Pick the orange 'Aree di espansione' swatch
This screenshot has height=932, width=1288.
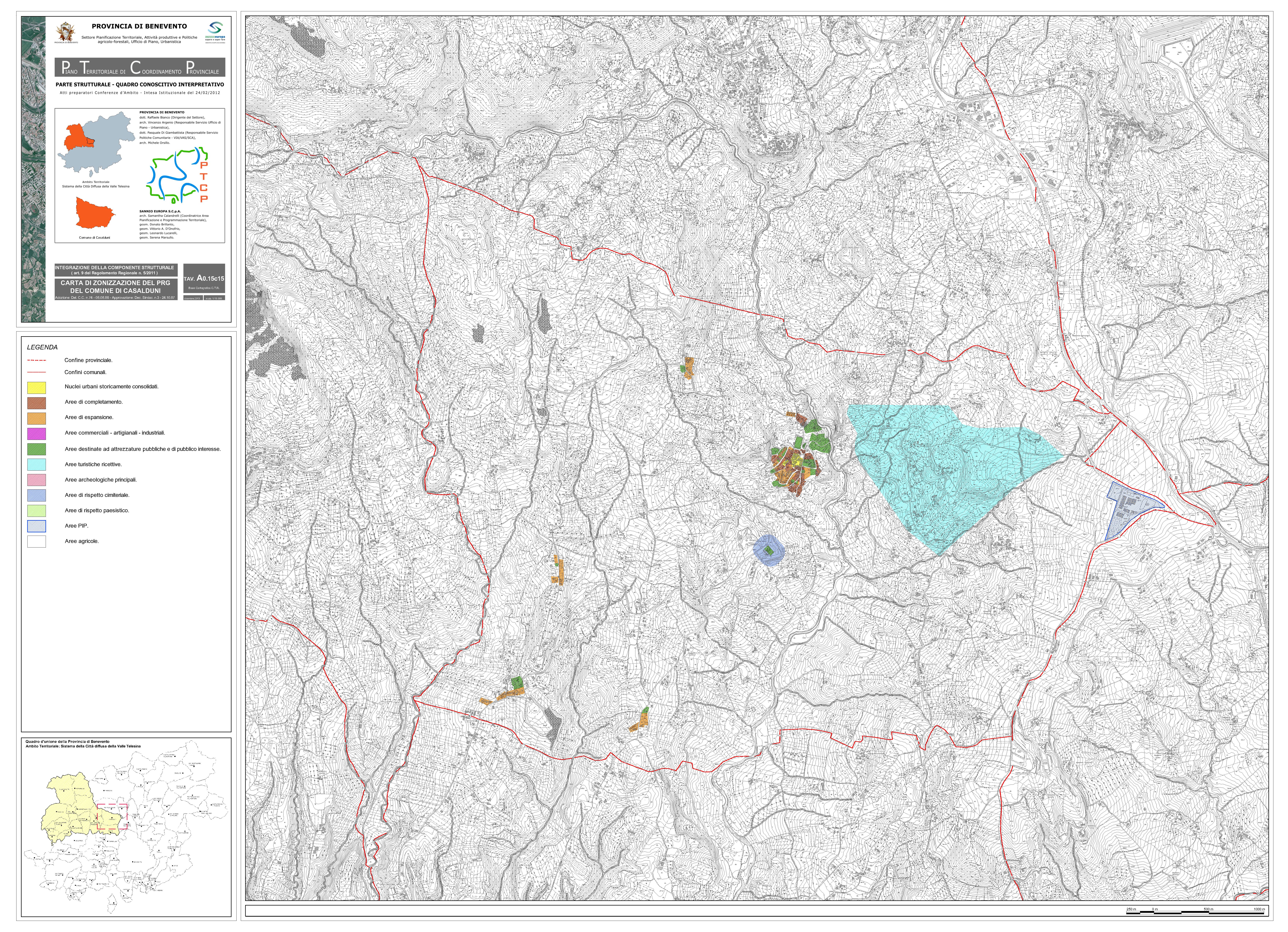click(x=36, y=418)
